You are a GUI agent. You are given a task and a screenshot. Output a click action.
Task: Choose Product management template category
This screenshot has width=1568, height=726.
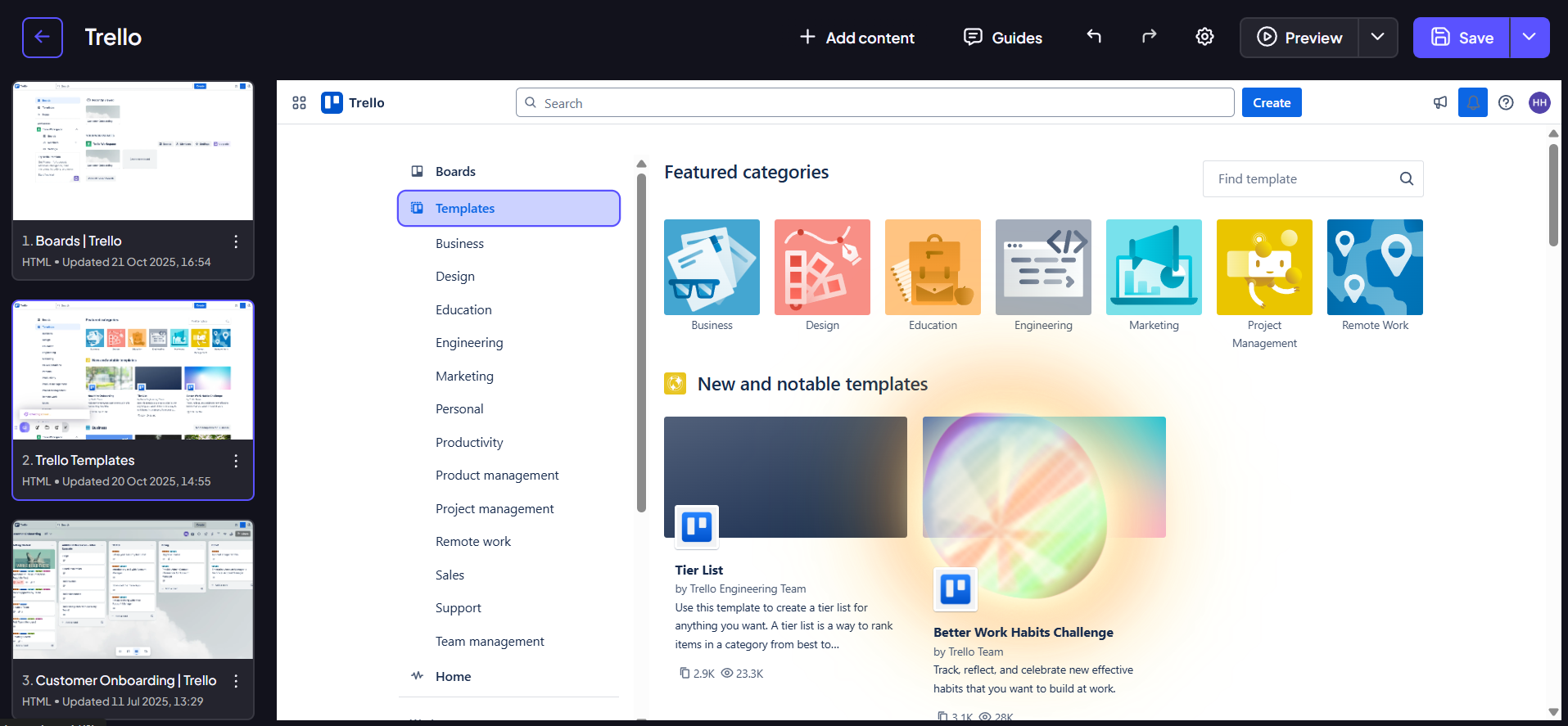click(x=497, y=476)
